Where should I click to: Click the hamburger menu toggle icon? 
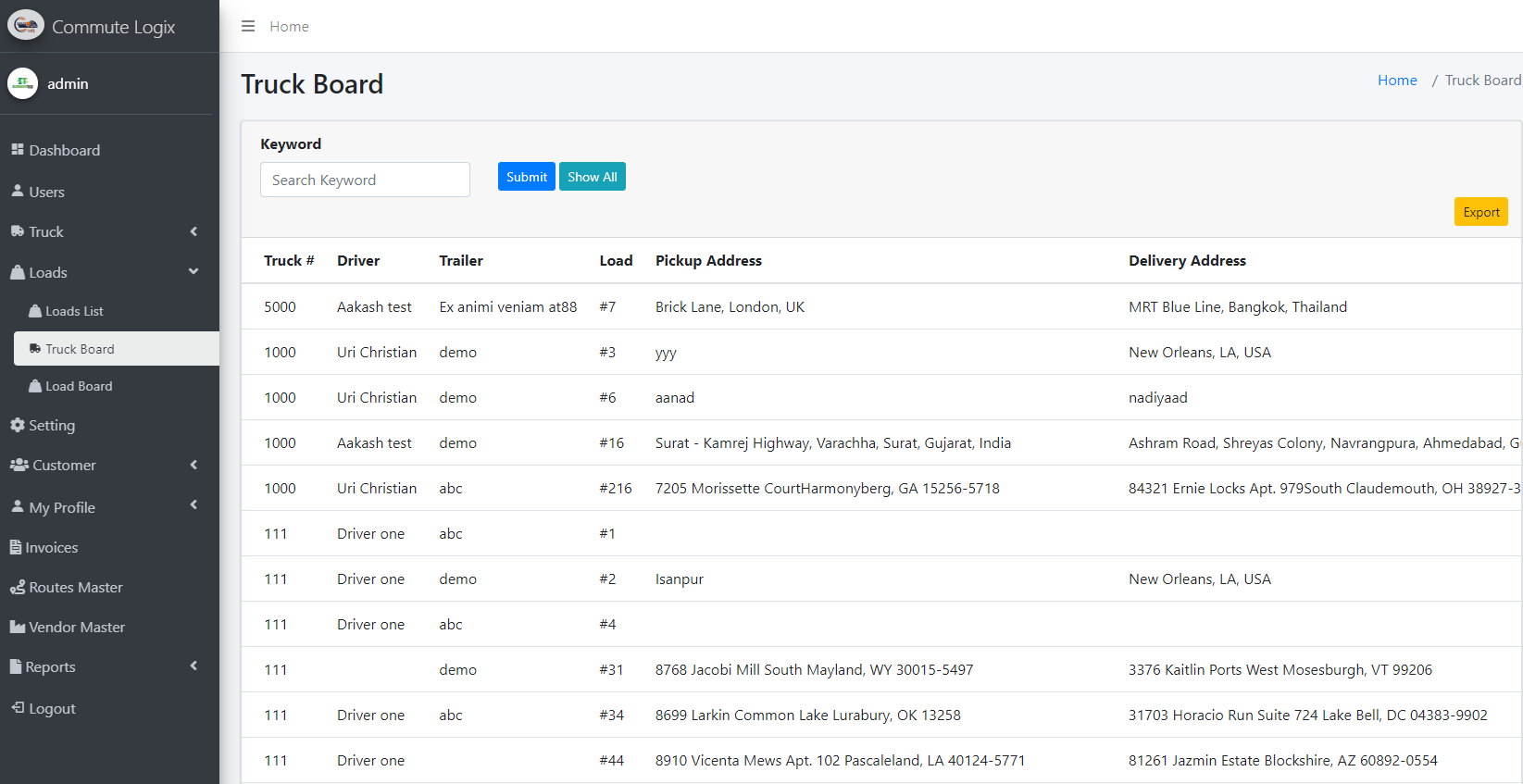248,26
